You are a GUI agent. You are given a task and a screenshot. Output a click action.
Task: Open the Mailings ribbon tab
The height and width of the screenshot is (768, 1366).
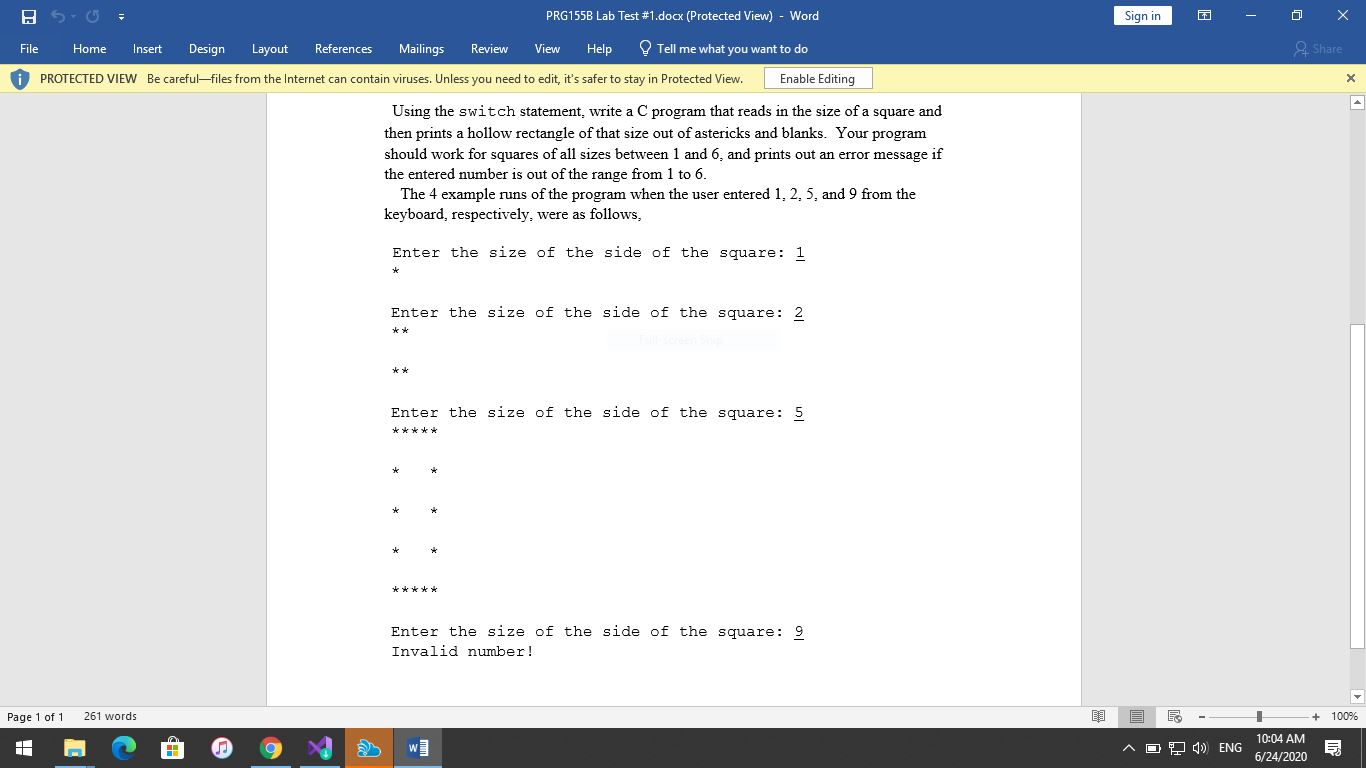[421, 48]
